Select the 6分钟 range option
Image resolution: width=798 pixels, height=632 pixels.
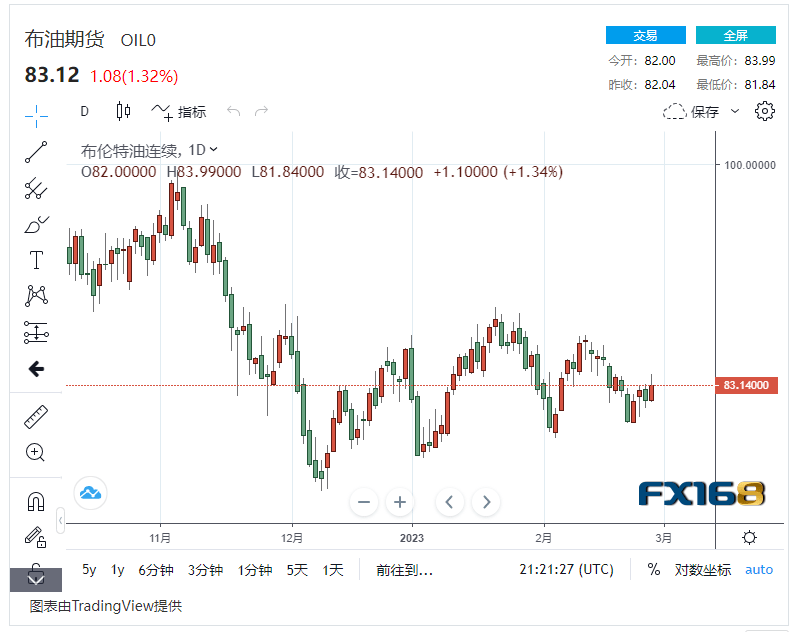pyautogui.click(x=155, y=570)
